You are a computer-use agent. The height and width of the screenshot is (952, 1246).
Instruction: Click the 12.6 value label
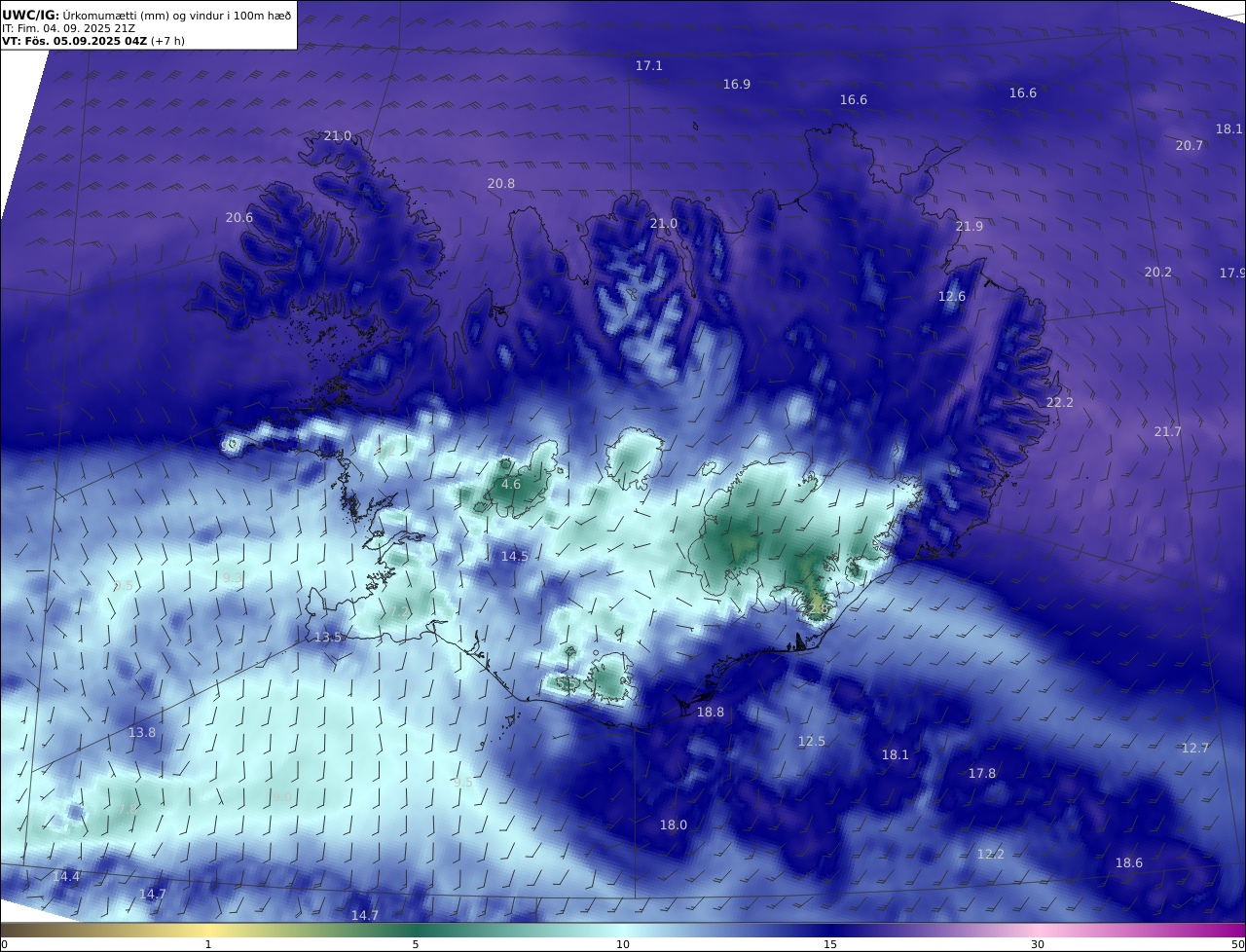952,297
